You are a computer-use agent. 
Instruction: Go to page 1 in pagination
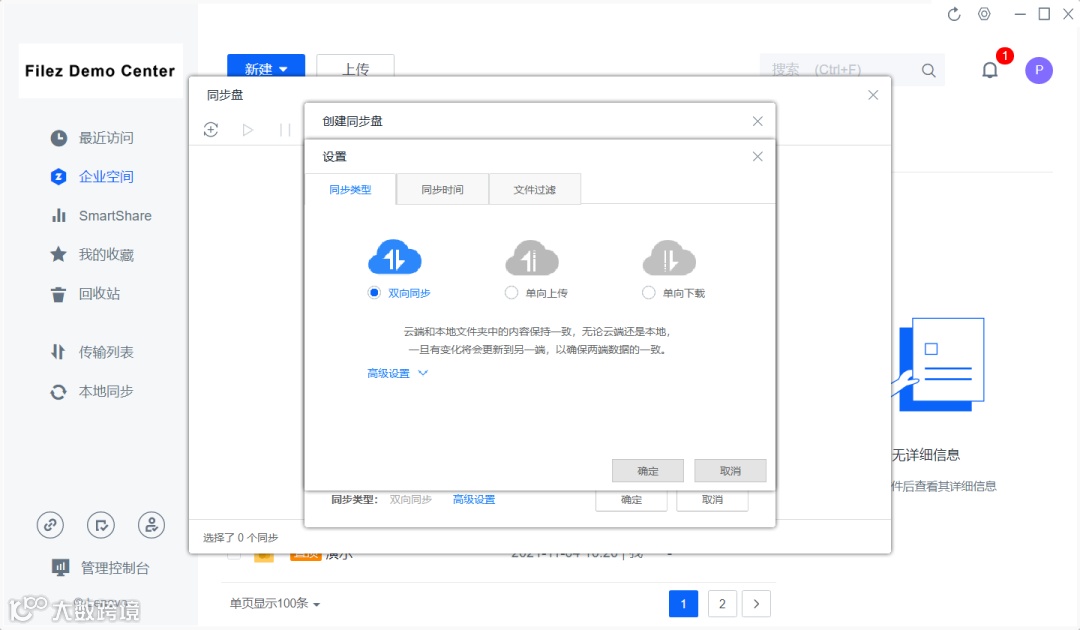[x=683, y=604]
